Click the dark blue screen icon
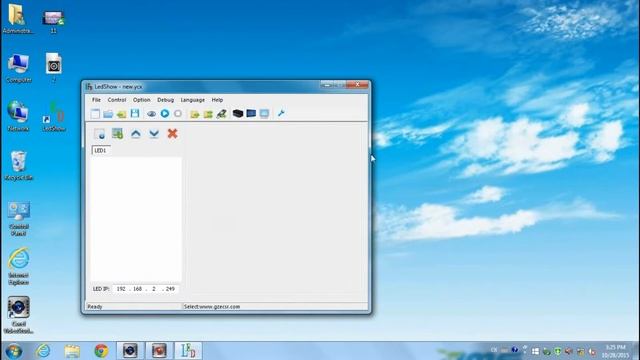The width and height of the screenshot is (640, 360). tap(251, 113)
